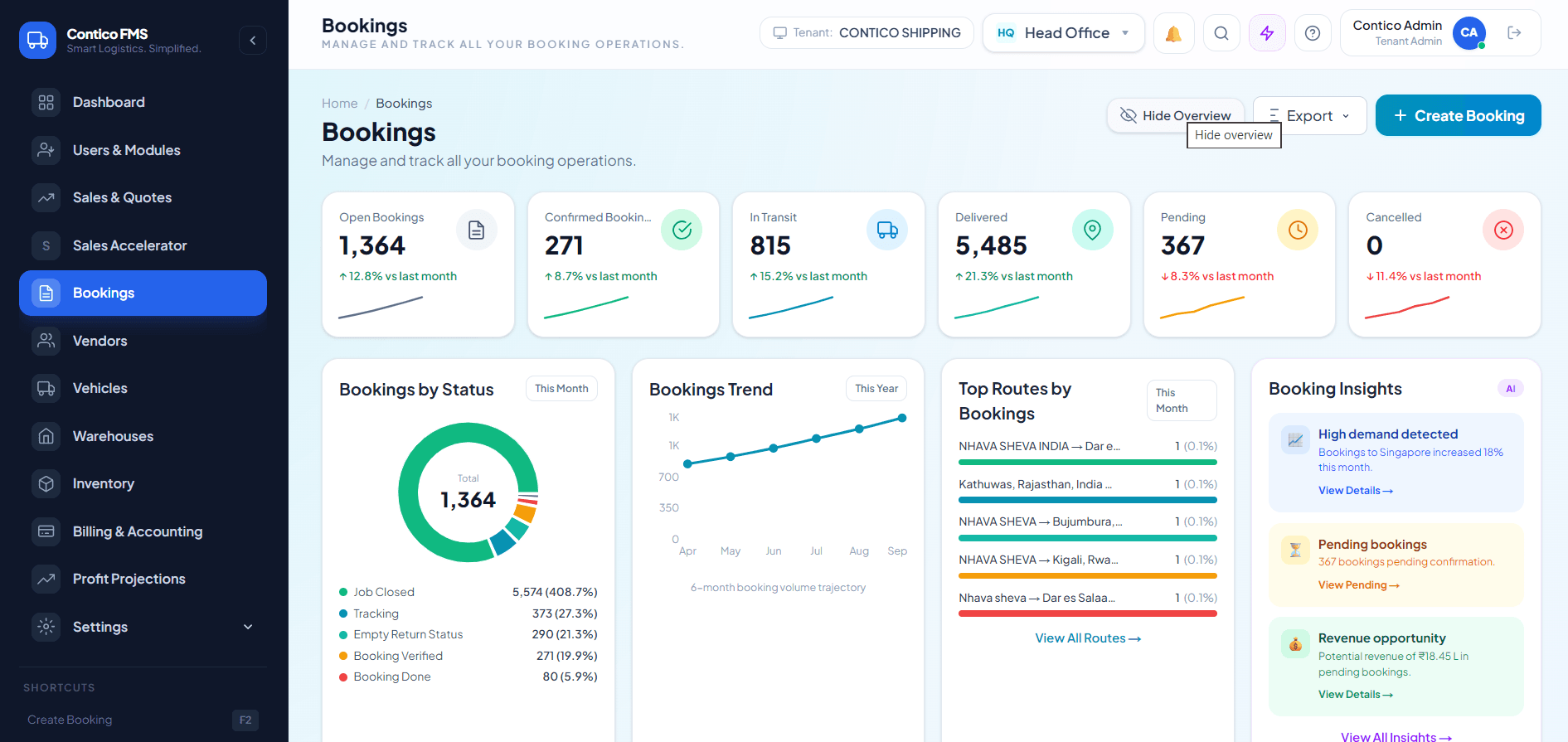This screenshot has width=1568, height=742.
Task: Click the donut chart total 1,364
Action: [468, 500]
